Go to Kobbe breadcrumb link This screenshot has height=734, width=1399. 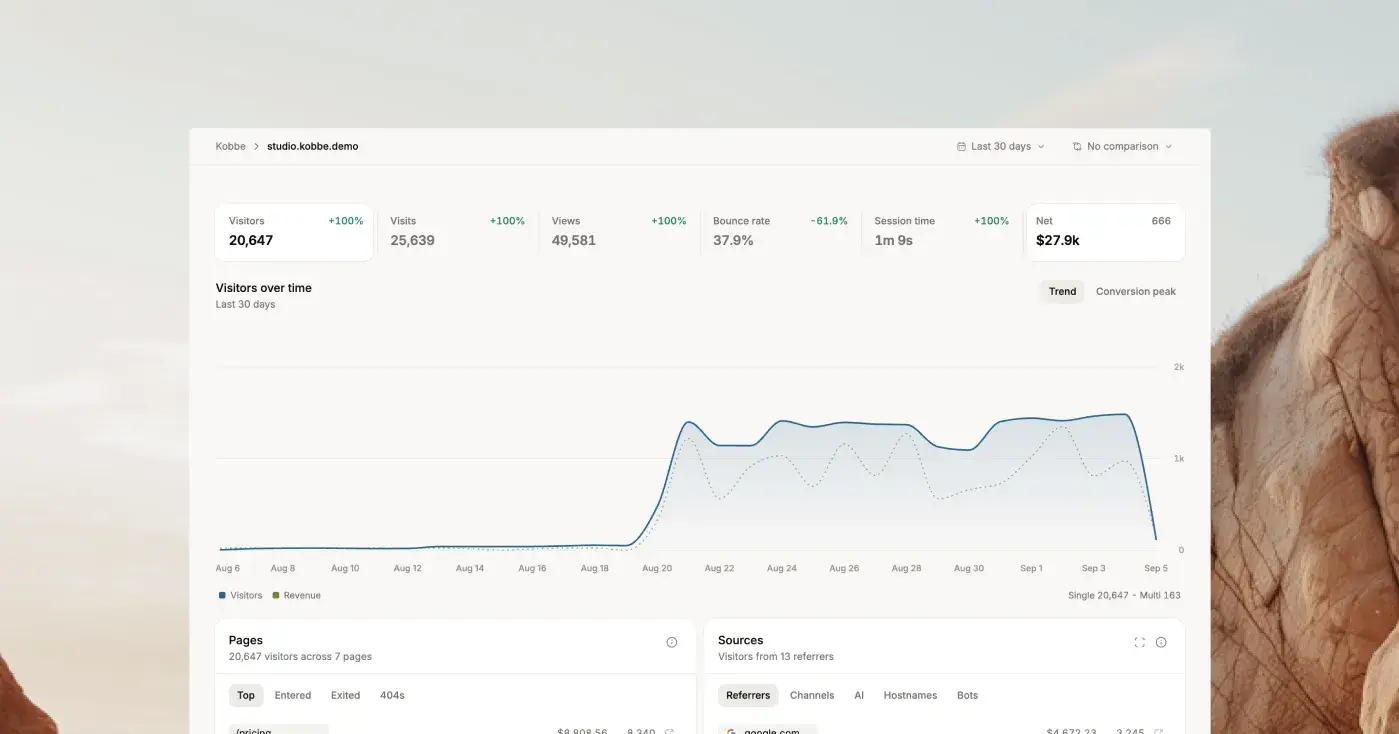pos(230,146)
